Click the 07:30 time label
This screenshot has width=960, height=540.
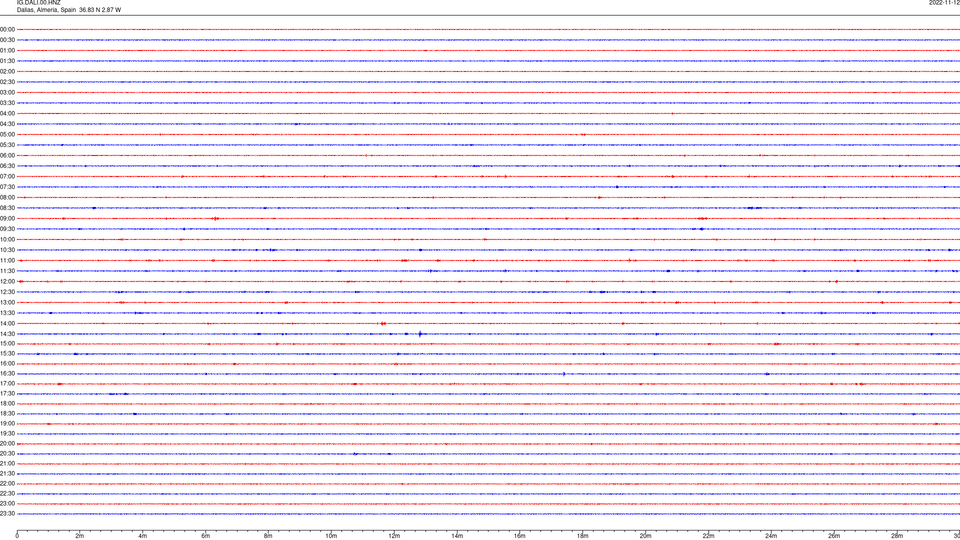click(7, 187)
